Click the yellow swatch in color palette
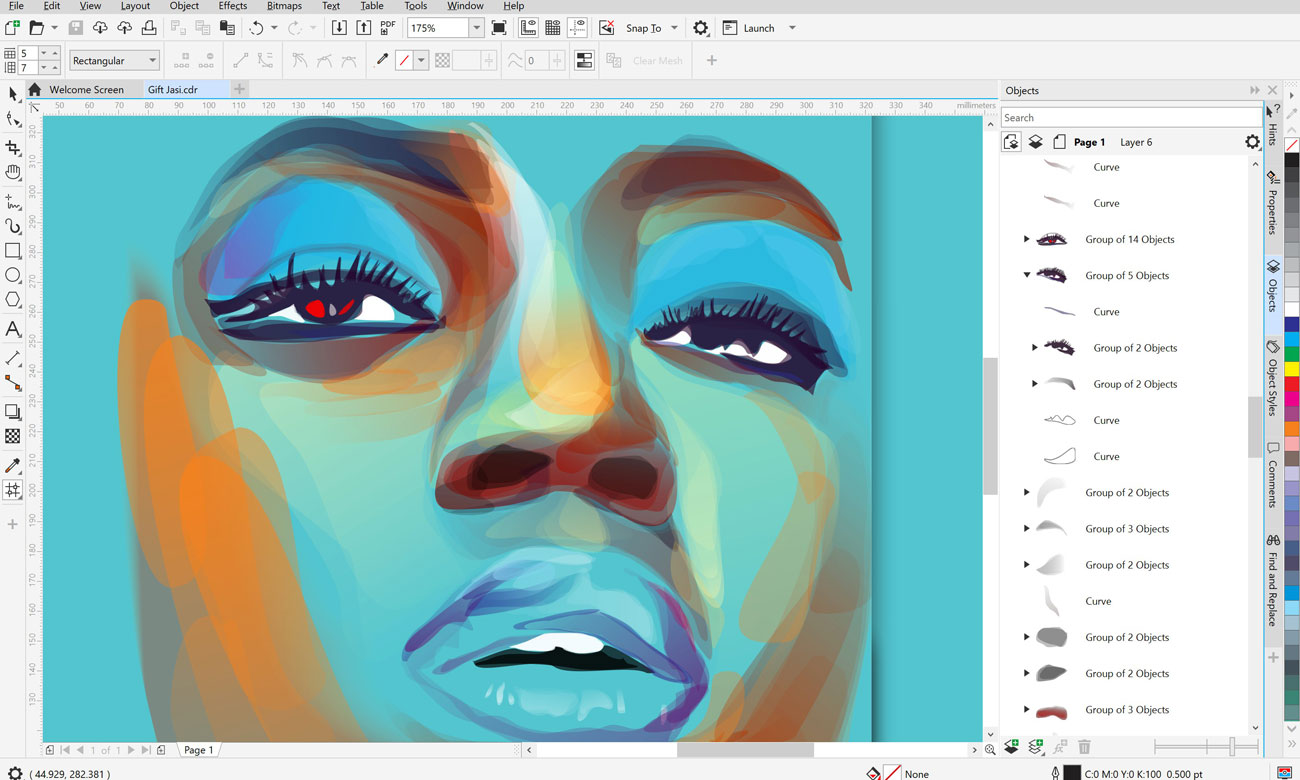Image resolution: width=1300 pixels, height=780 pixels. pos(1292,370)
